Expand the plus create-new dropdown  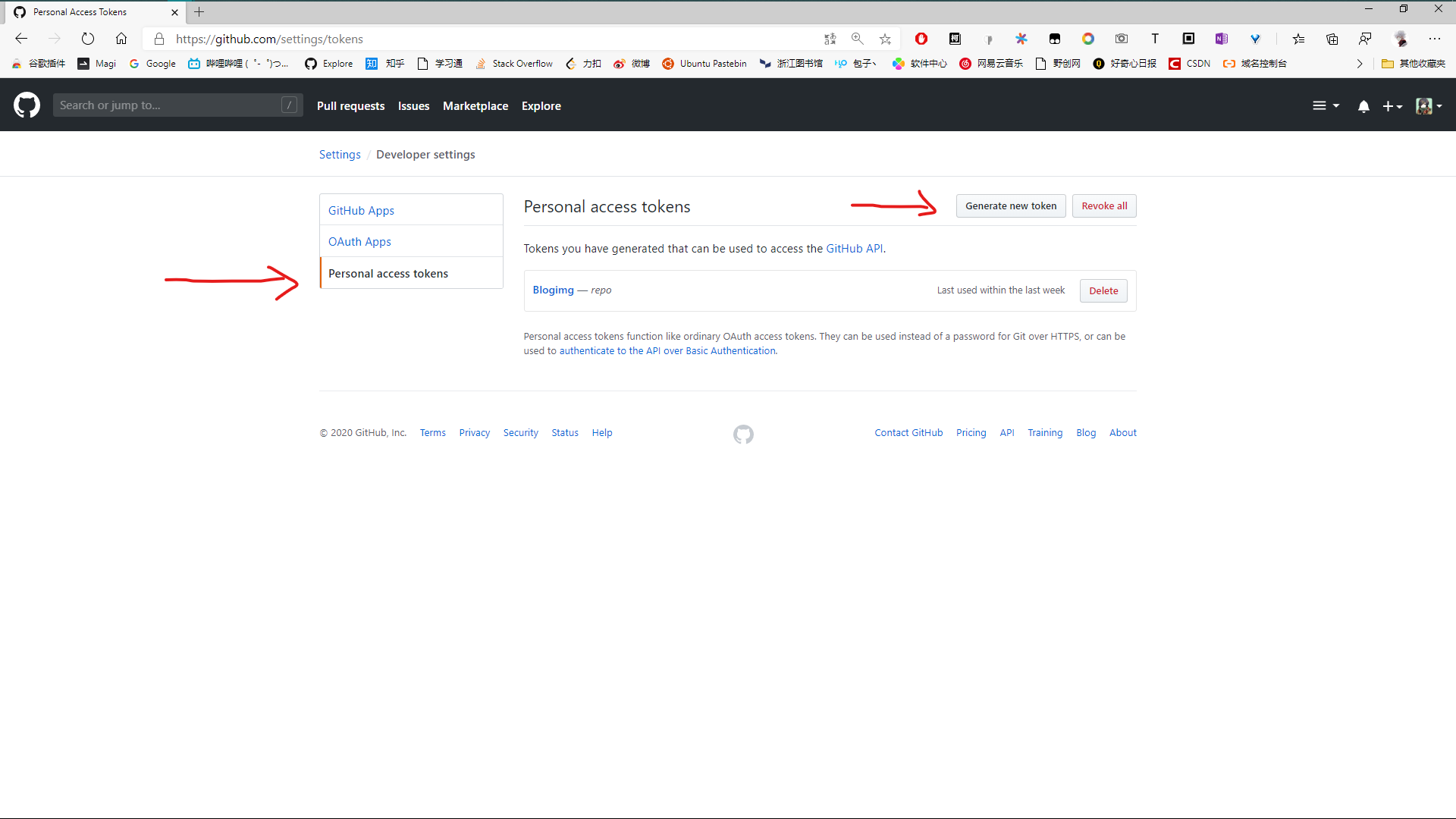1392,106
